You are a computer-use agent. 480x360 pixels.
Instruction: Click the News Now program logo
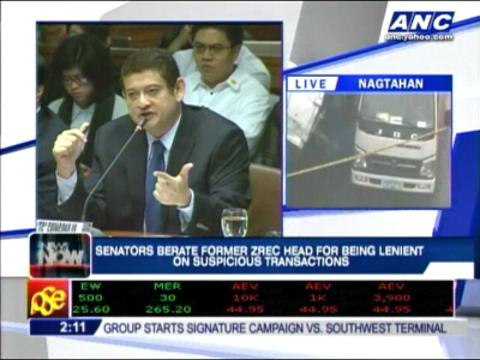click(x=60, y=255)
